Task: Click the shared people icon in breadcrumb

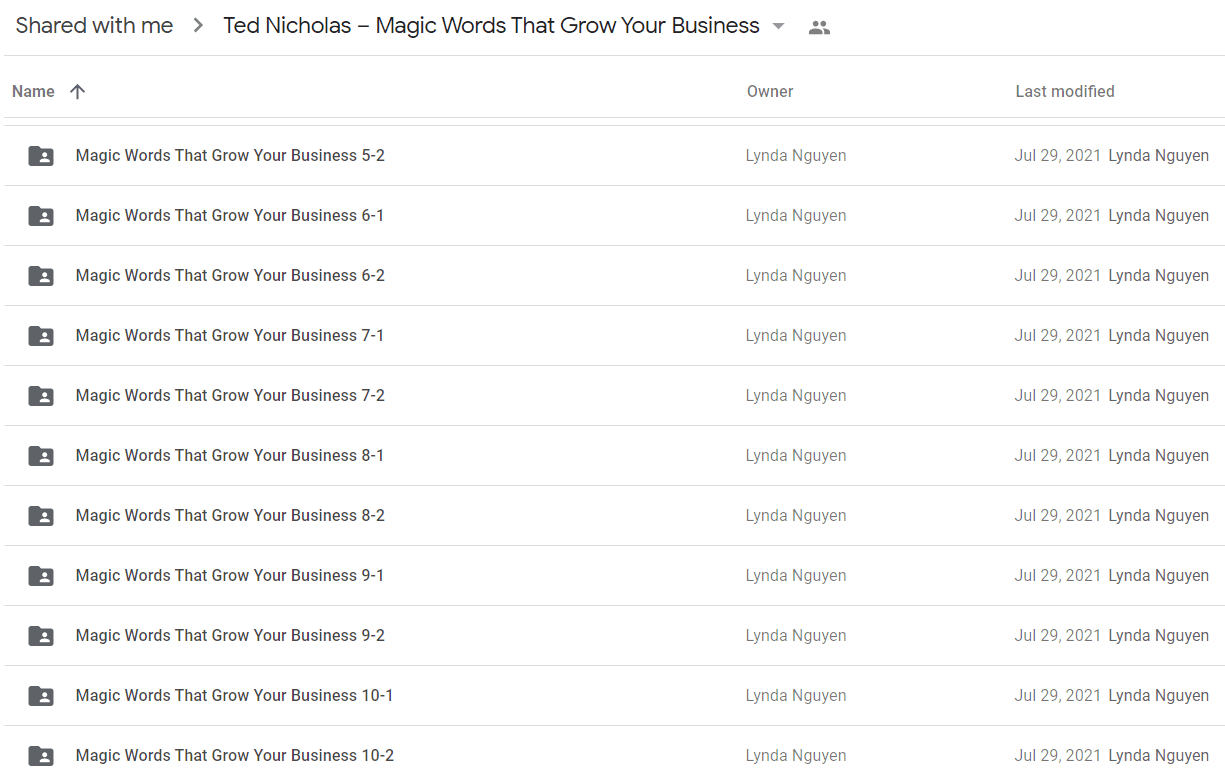Action: click(x=819, y=27)
